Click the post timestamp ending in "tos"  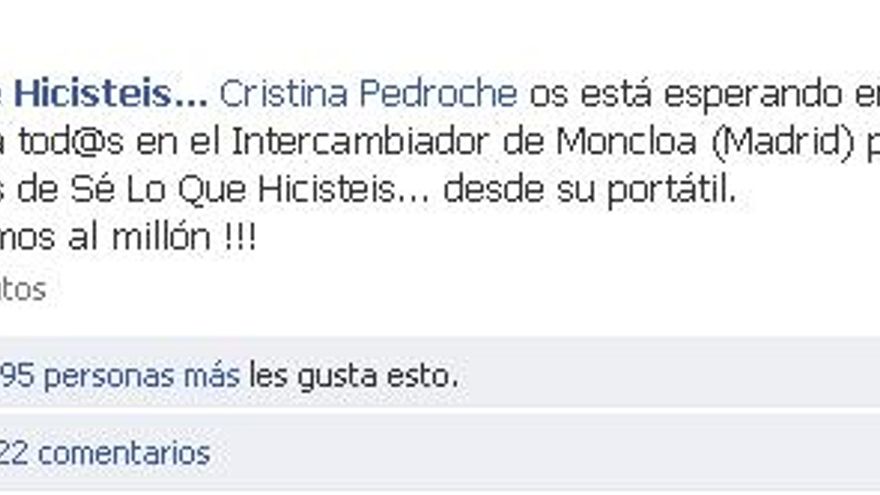tap(22, 290)
